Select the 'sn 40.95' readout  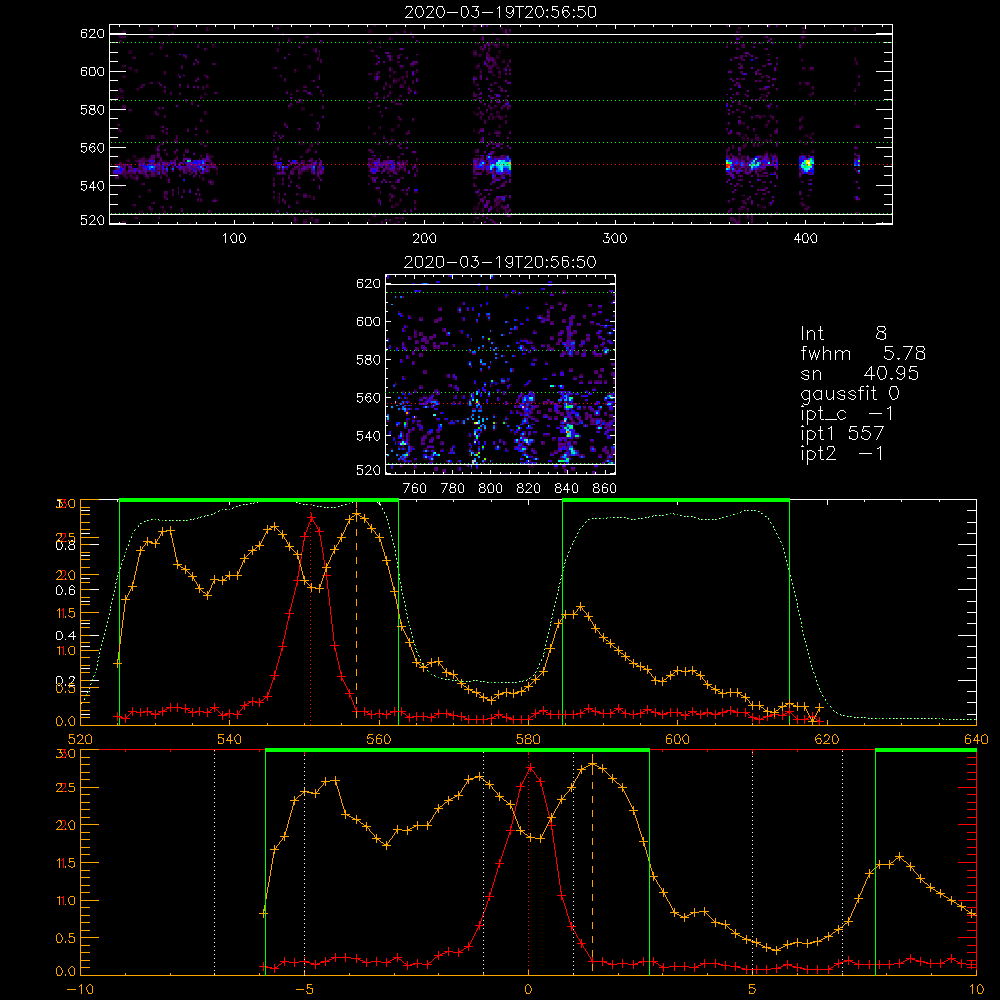coord(859,373)
